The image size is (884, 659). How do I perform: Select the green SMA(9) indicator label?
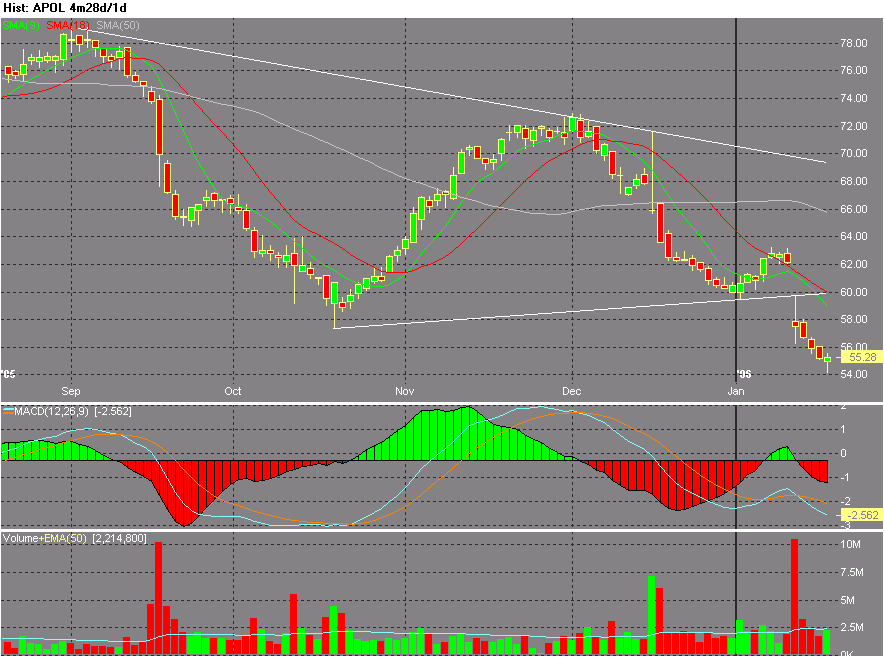20,24
